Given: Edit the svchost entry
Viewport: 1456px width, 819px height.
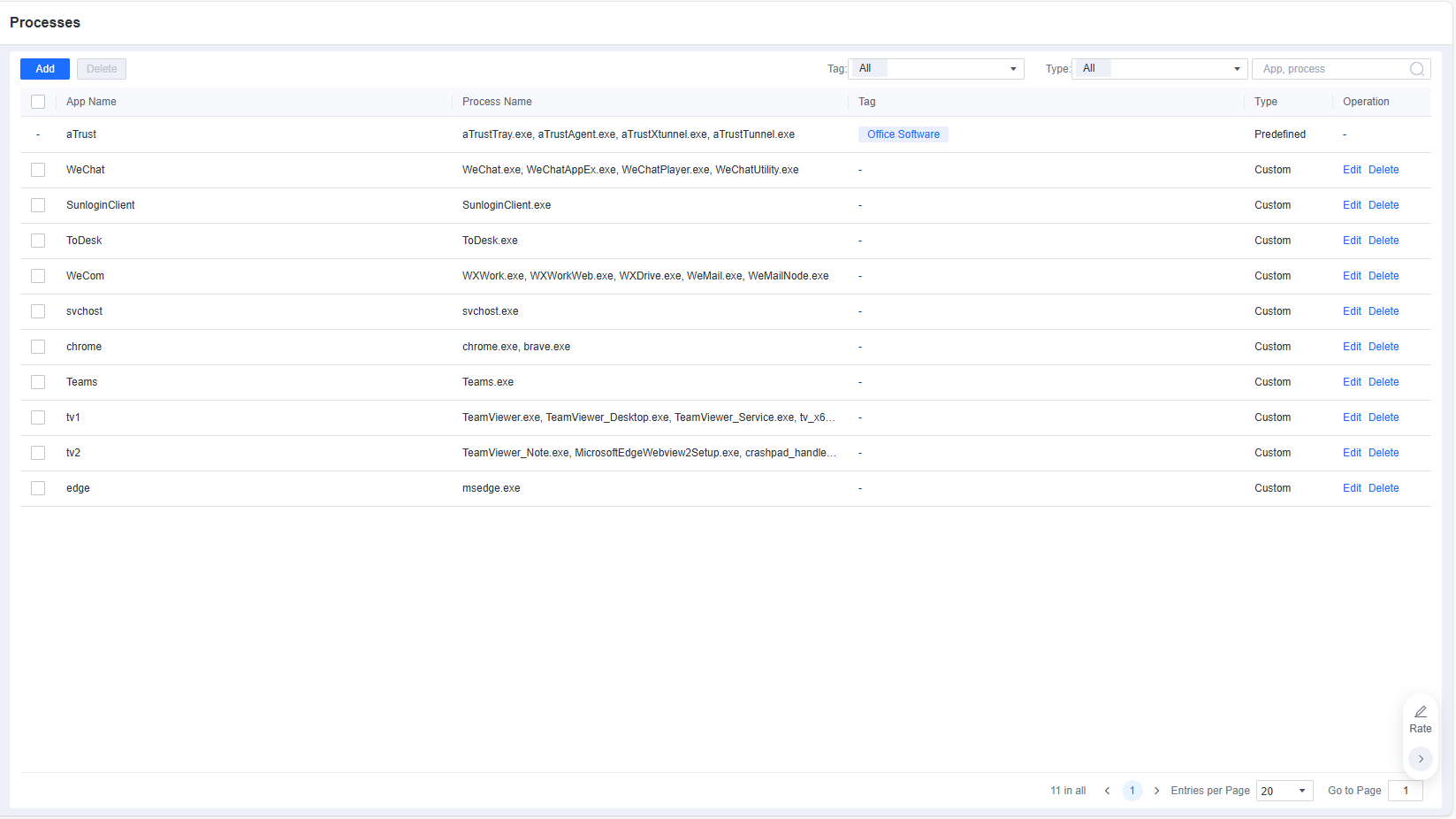Looking at the screenshot, I should 1352,311.
